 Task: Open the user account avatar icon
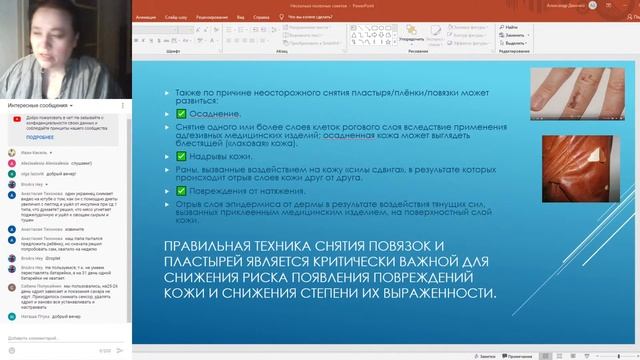tap(593, 5)
